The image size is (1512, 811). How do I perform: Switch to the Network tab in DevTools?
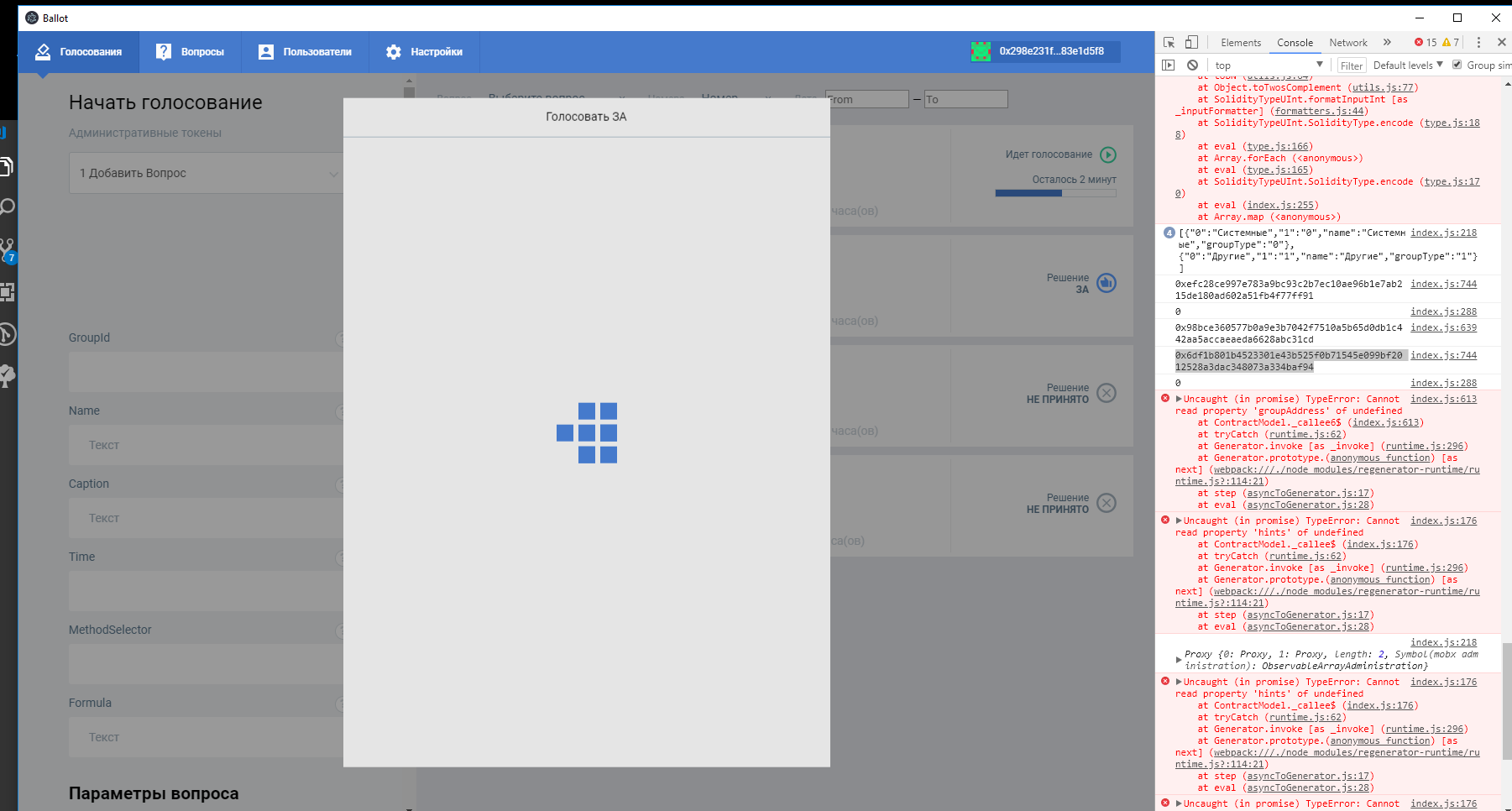(1348, 42)
